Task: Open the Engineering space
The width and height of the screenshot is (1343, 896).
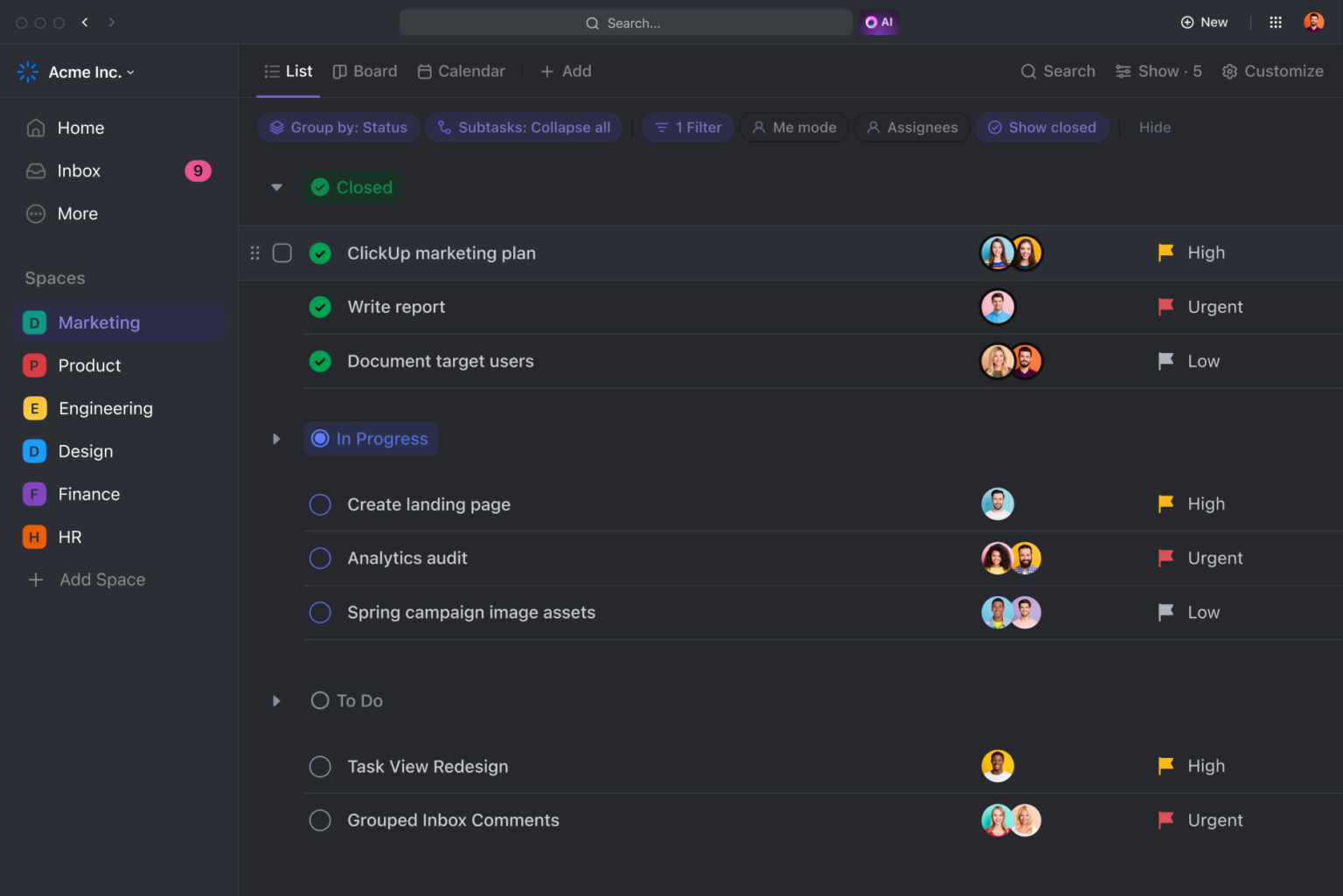Action: [x=105, y=408]
